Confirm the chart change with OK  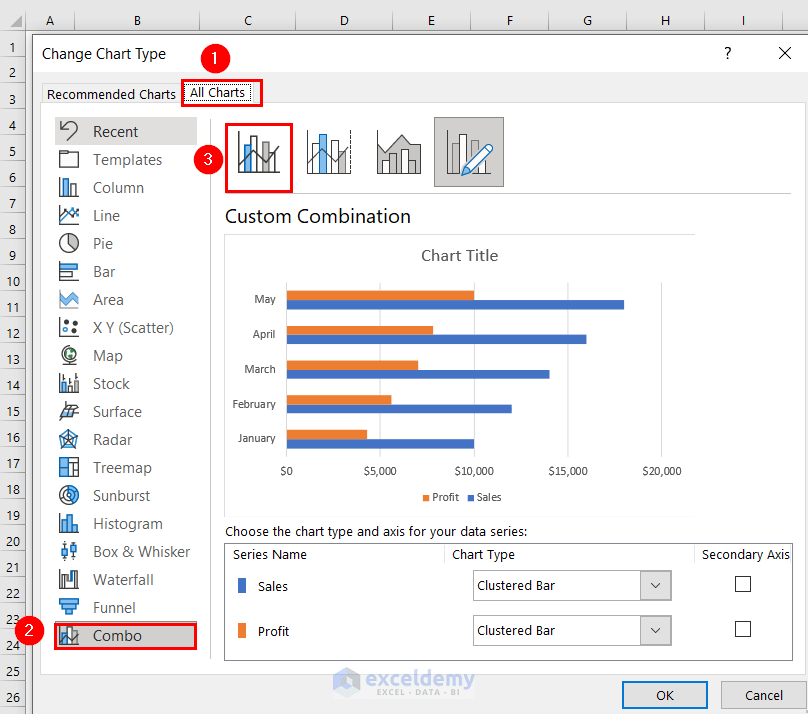pos(664,695)
